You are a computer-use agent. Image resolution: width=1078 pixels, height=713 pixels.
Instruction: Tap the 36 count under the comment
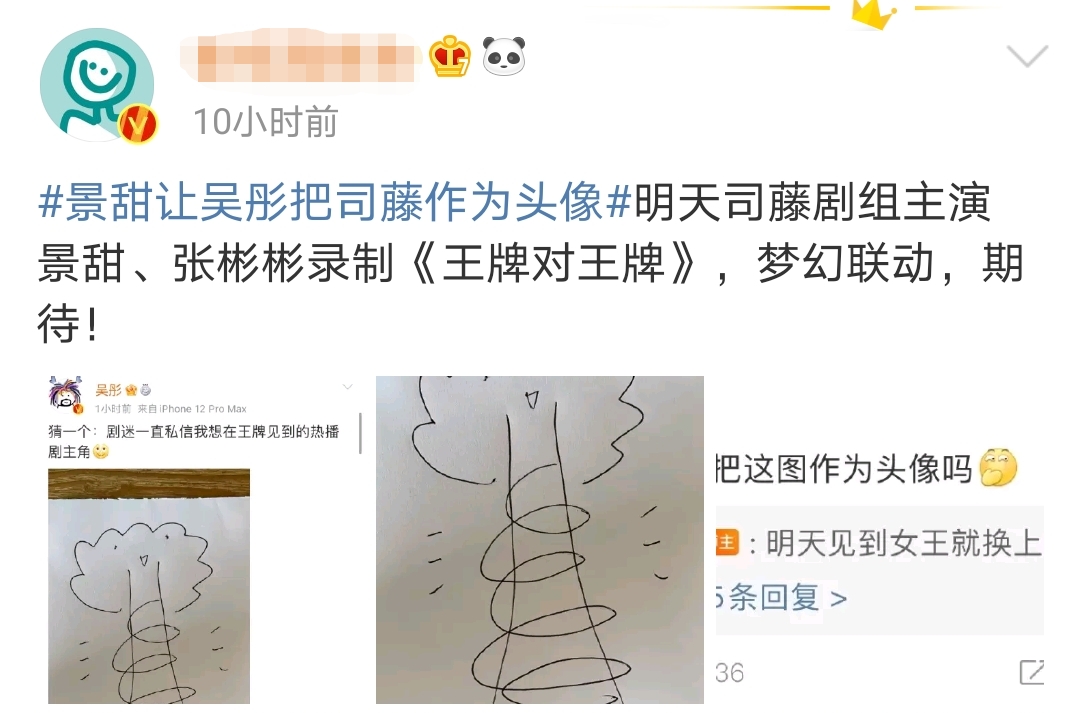pyautogui.click(x=729, y=672)
